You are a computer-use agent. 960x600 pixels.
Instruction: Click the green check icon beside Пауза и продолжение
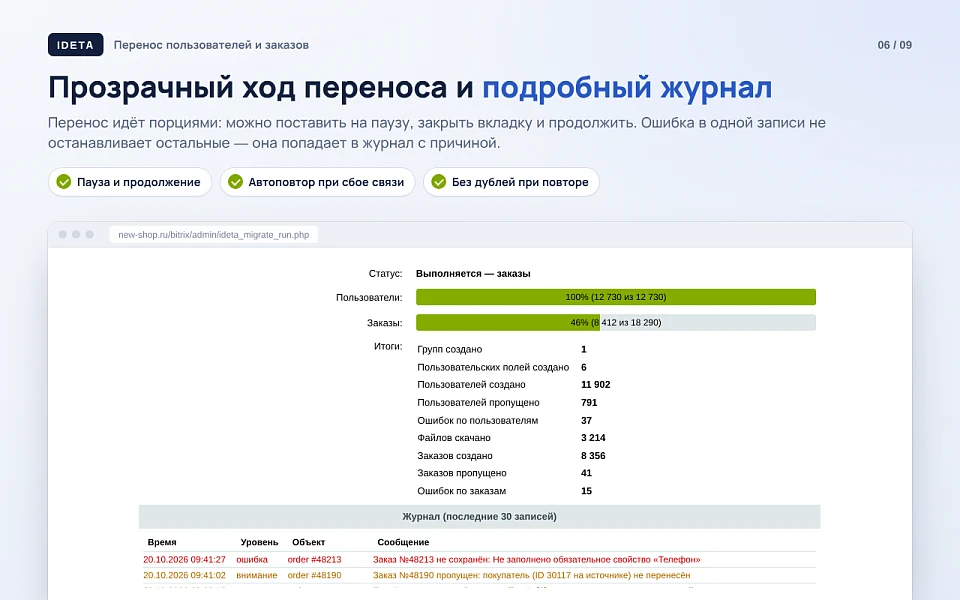(64, 182)
